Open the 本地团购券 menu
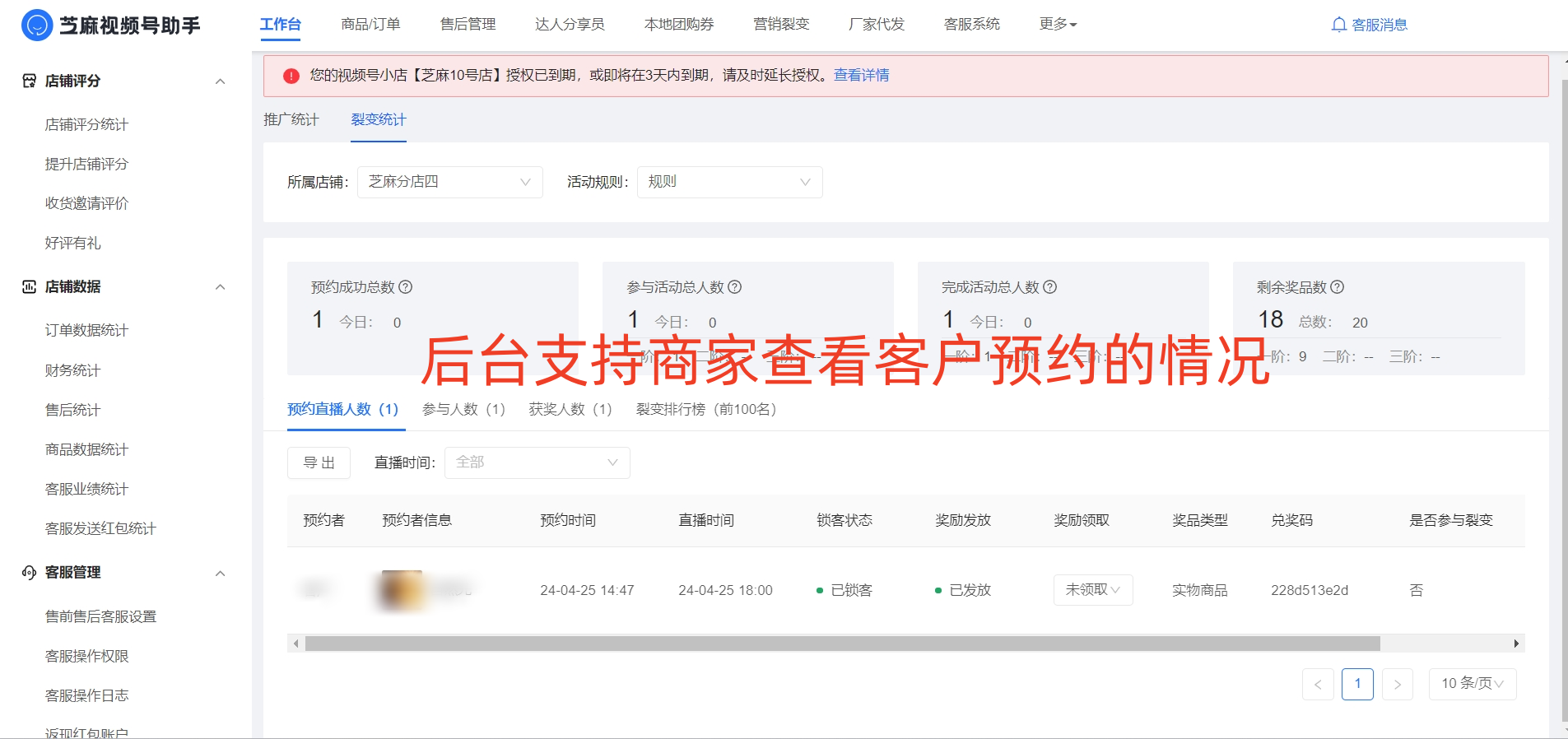The width and height of the screenshot is (1568, 739). coord(679,24)
